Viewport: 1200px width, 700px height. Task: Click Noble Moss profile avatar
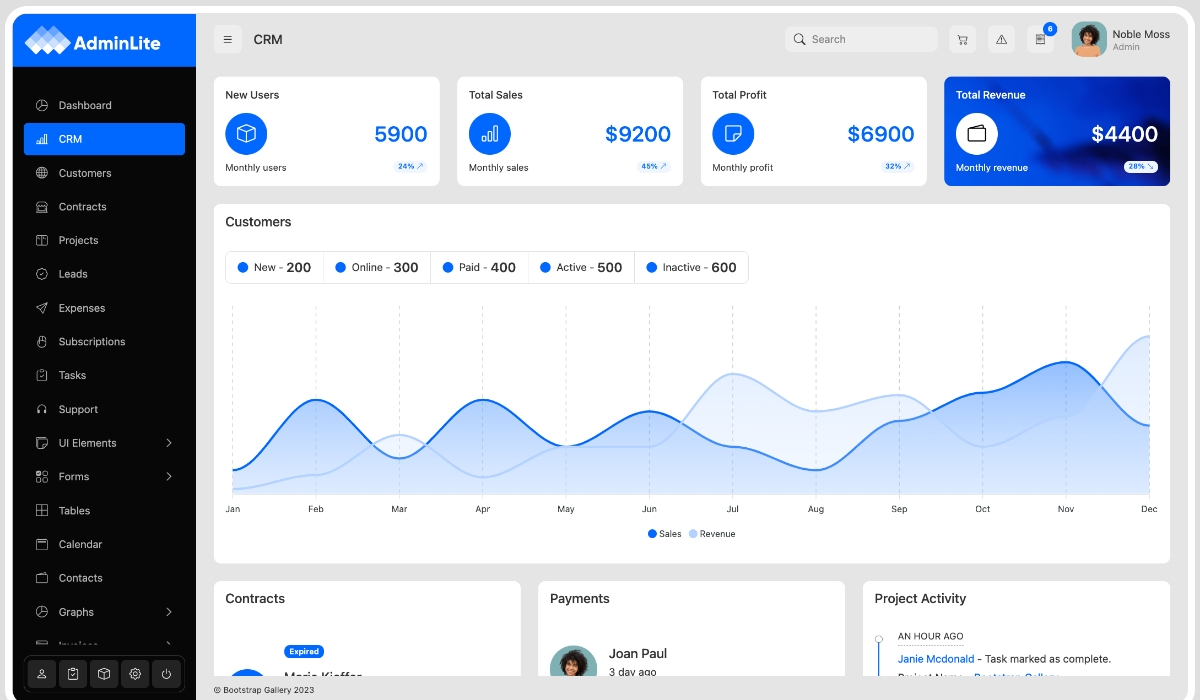pos(1089,39)
